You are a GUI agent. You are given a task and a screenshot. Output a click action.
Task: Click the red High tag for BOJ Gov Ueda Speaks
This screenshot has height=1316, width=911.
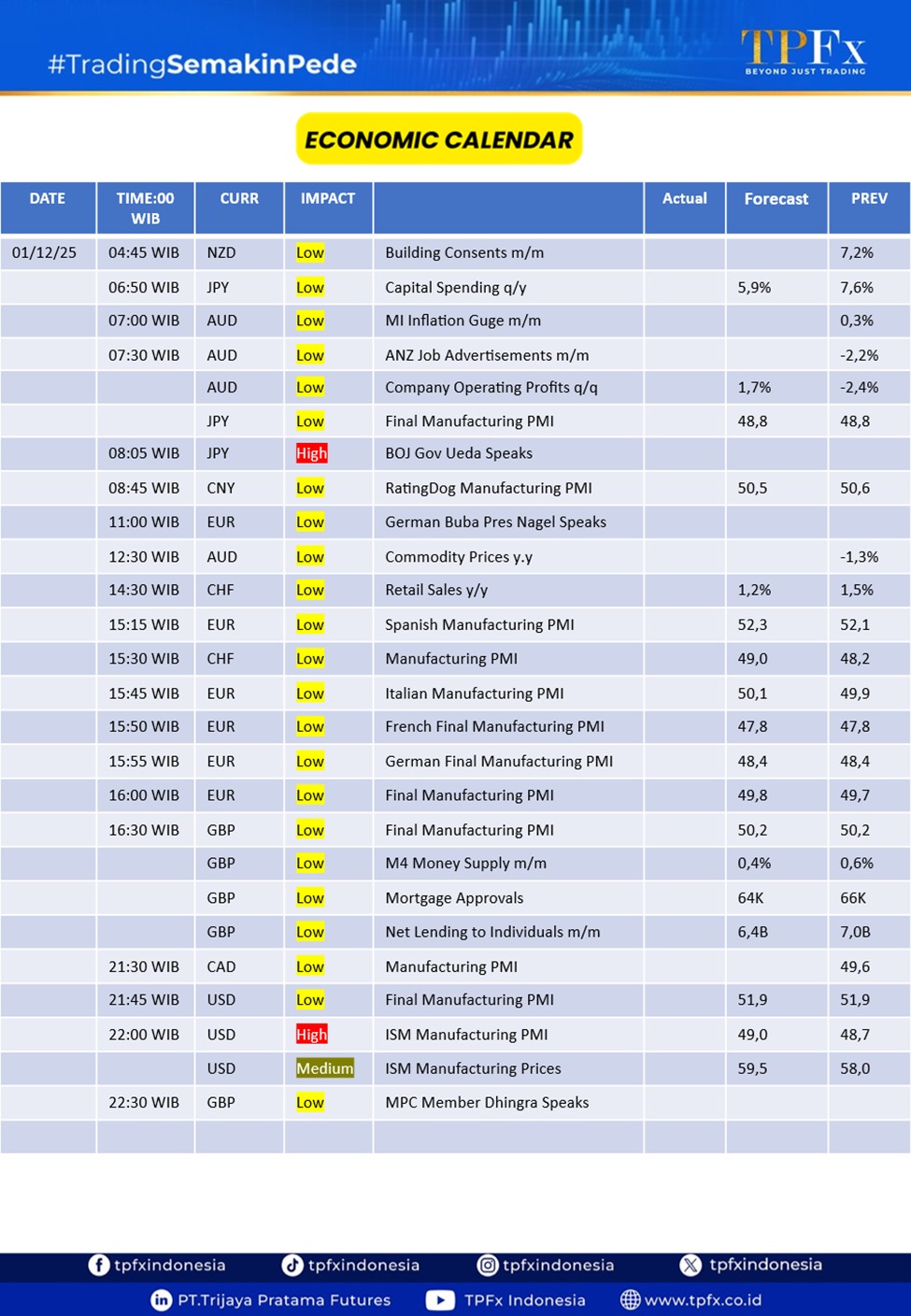311,453
